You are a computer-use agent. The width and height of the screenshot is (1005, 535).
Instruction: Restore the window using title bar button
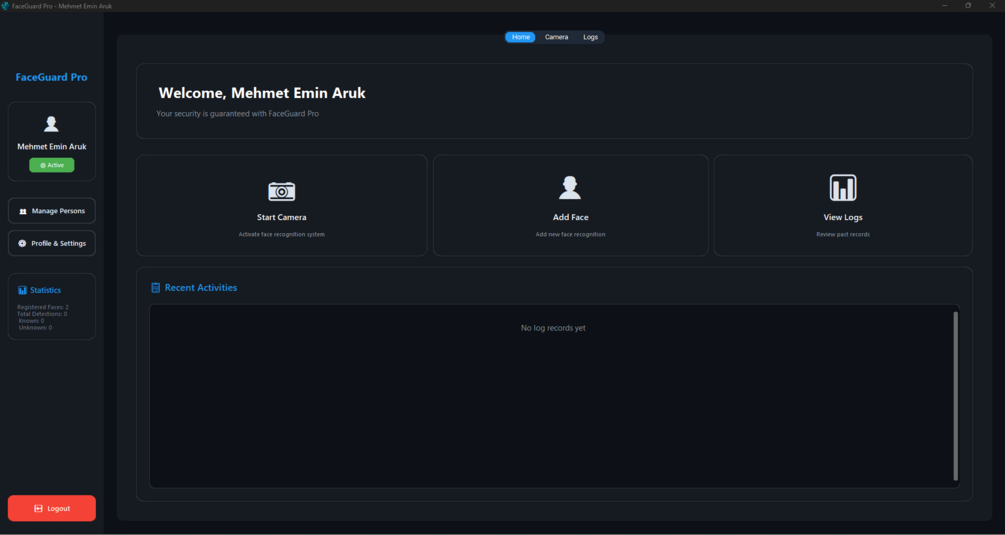968,6
